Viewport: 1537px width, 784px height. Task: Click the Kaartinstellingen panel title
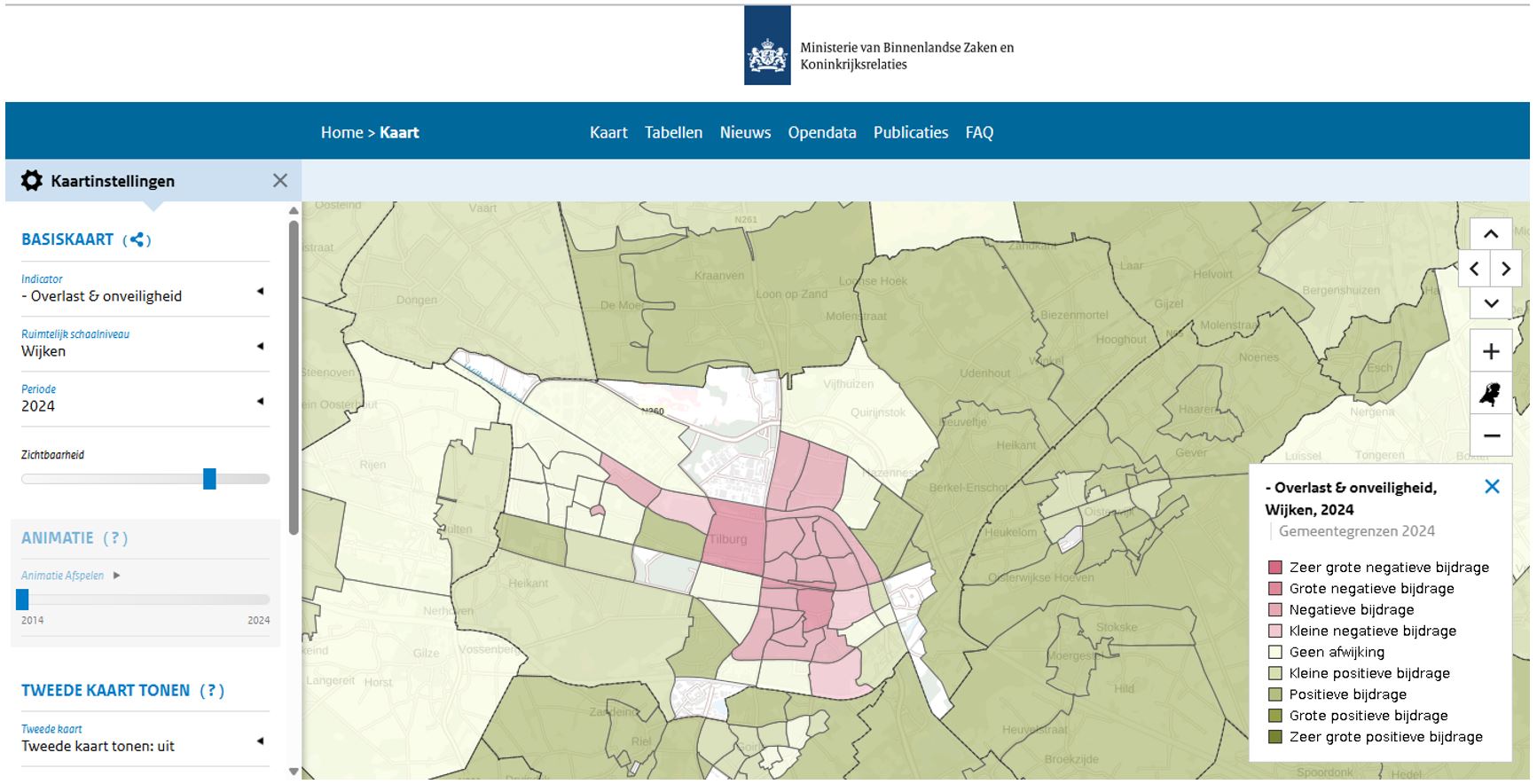pyautogui.click(x=113, y=181)
